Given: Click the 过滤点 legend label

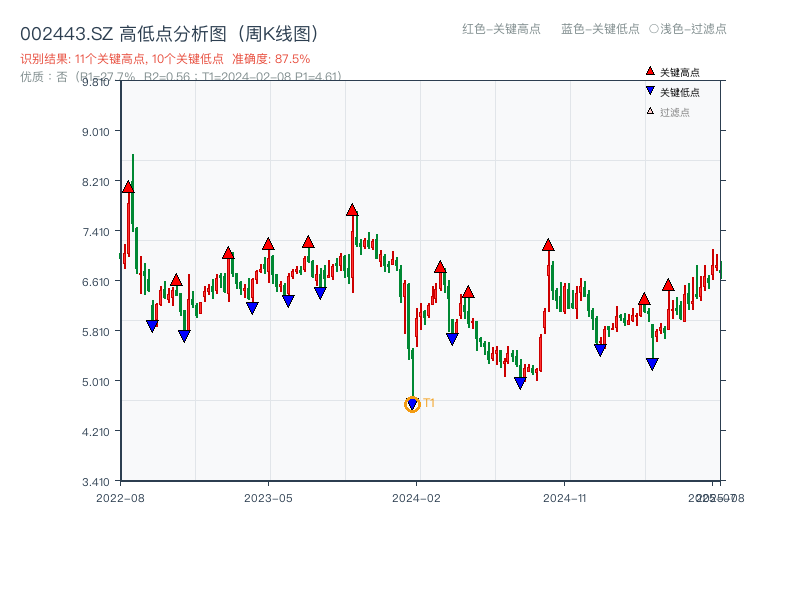Looking at the screenshot, I should (x=675, y=112).
